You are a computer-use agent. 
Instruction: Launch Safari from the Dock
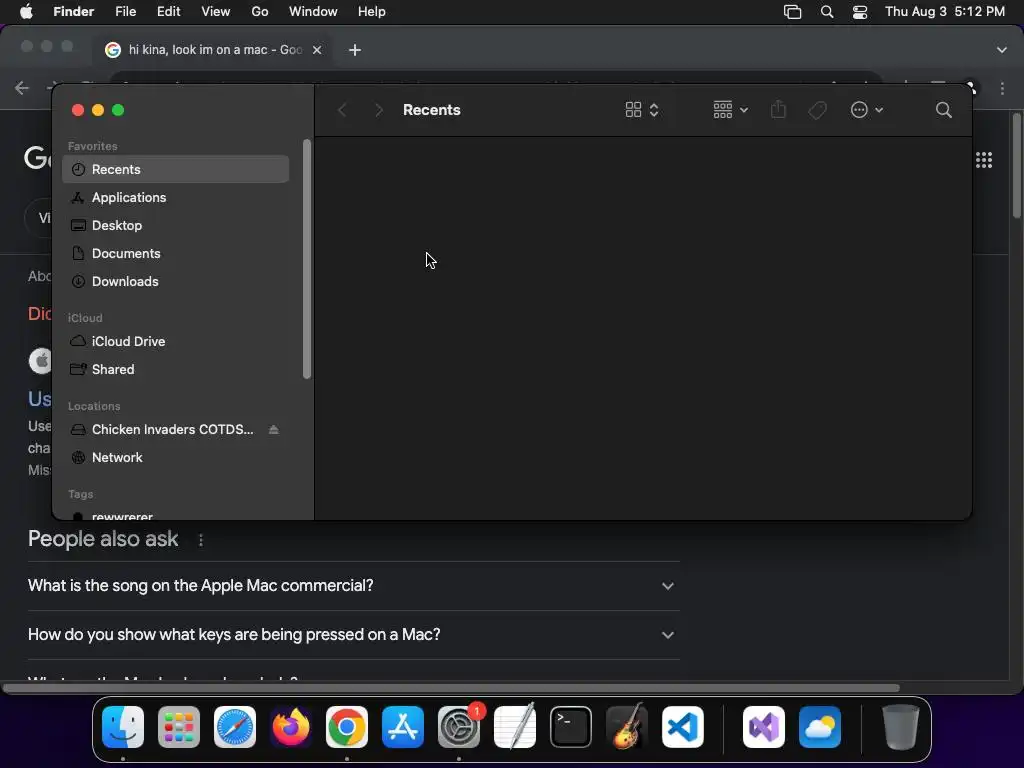235,727
